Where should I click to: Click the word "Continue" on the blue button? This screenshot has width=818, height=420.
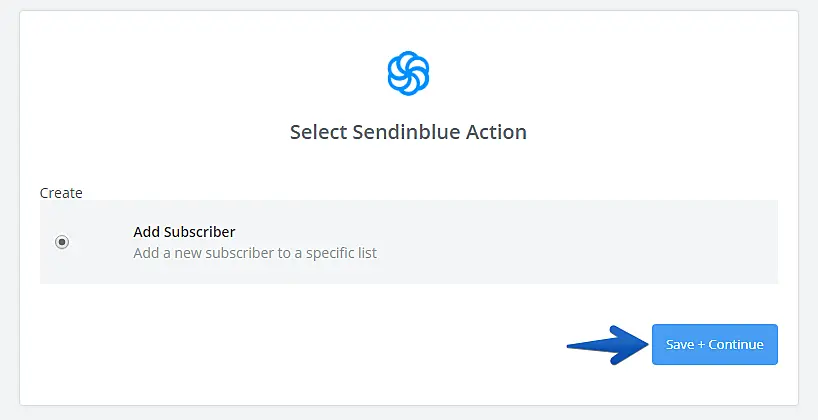736,345
